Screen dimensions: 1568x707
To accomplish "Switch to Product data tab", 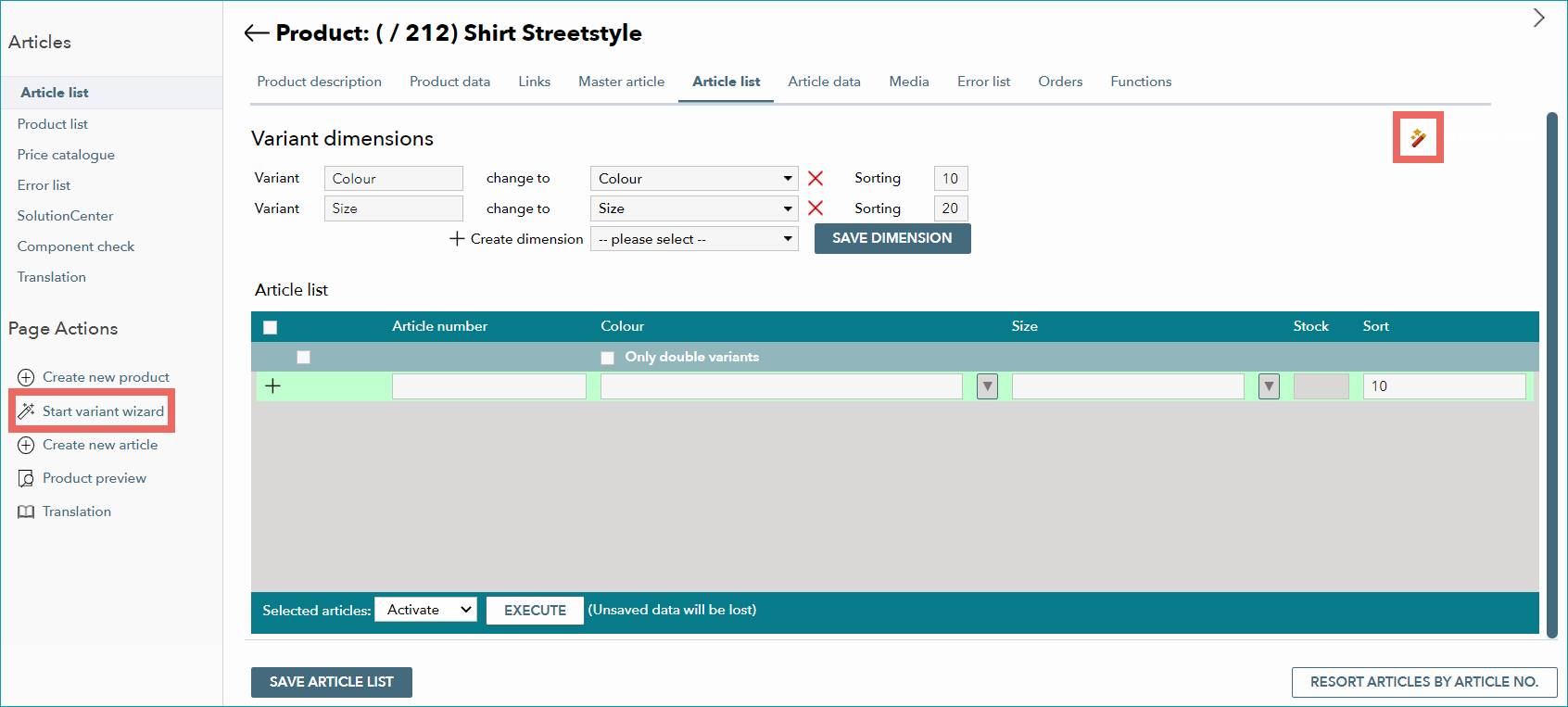I will 449,82.
